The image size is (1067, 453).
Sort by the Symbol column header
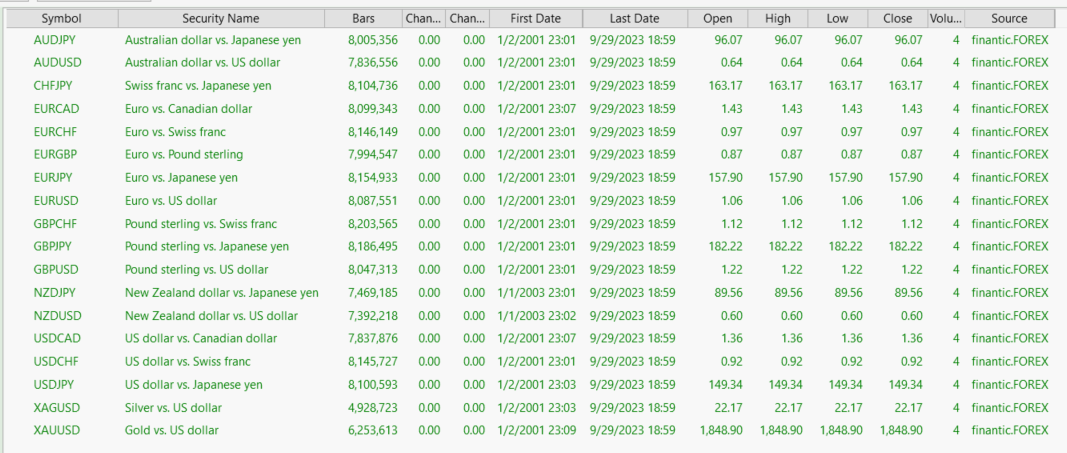[x=61, y=18]
